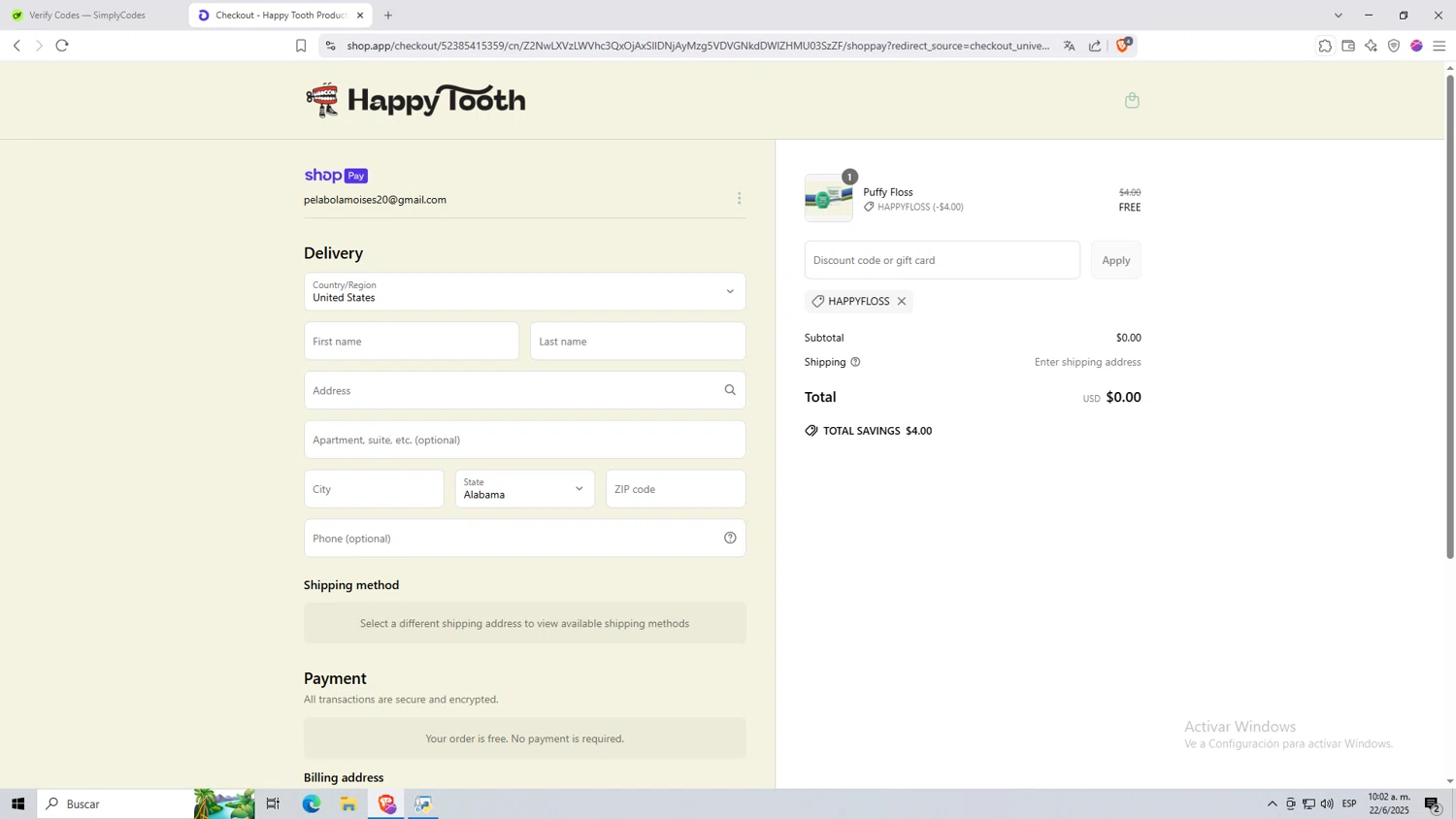The image size is (1456, 819).
Task: Reload the checkout page
Action: pyautogui.click(x=62, y=46)
